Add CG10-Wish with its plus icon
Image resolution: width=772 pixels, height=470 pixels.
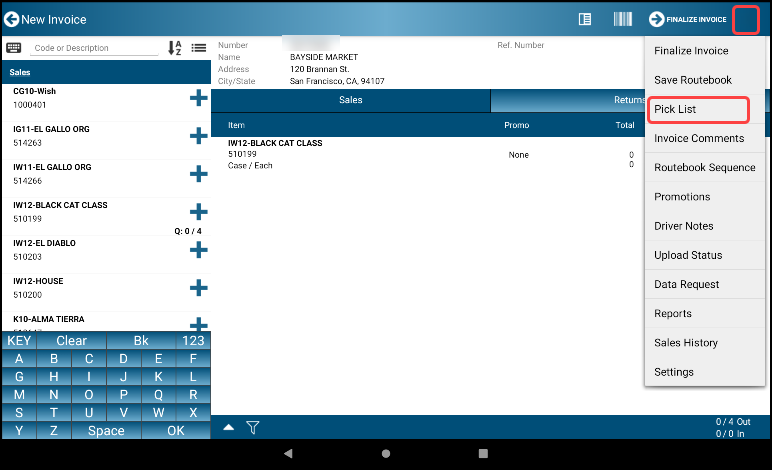tap(198, 98)
